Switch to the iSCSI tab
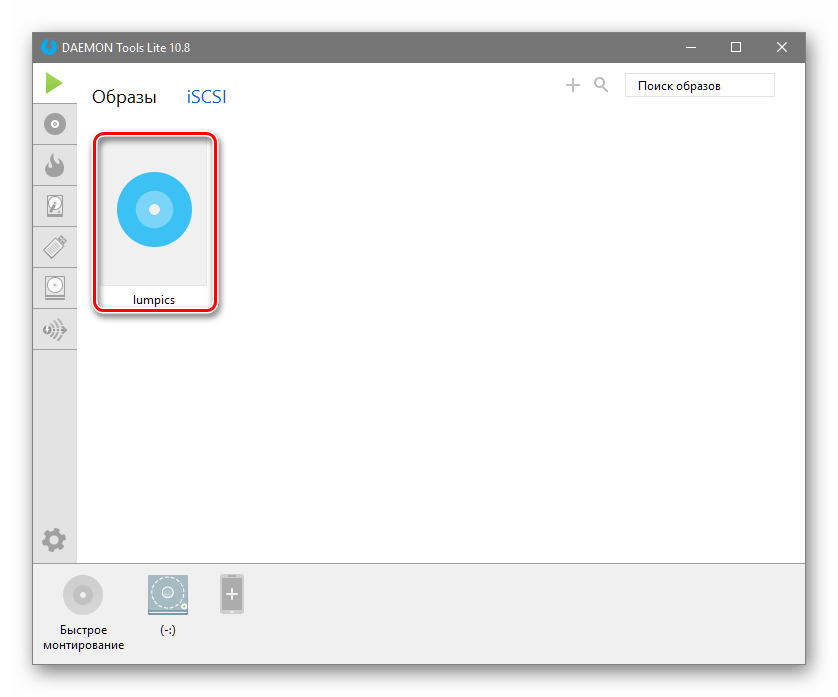Image resolution: width=838 pixels, height=697 pixels. (206, 97)
